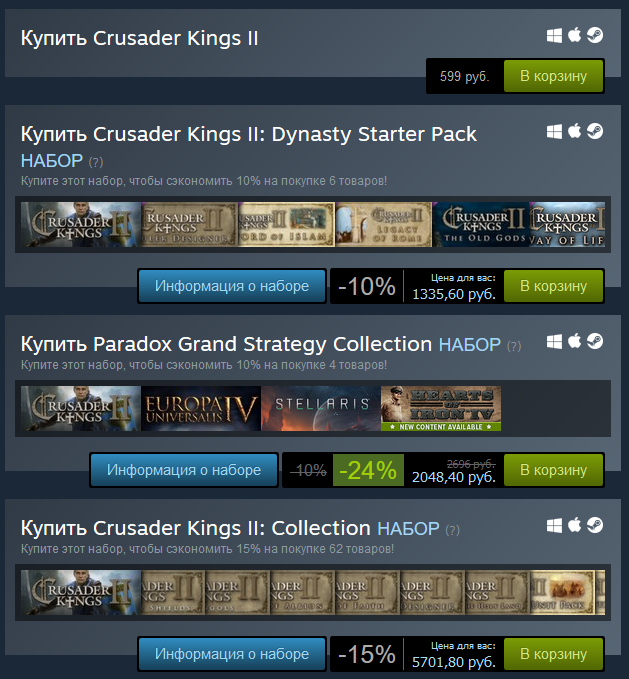Click the Windows icon beside Crusader Kings II
629x679 pixels.
[x=555, y=36]
